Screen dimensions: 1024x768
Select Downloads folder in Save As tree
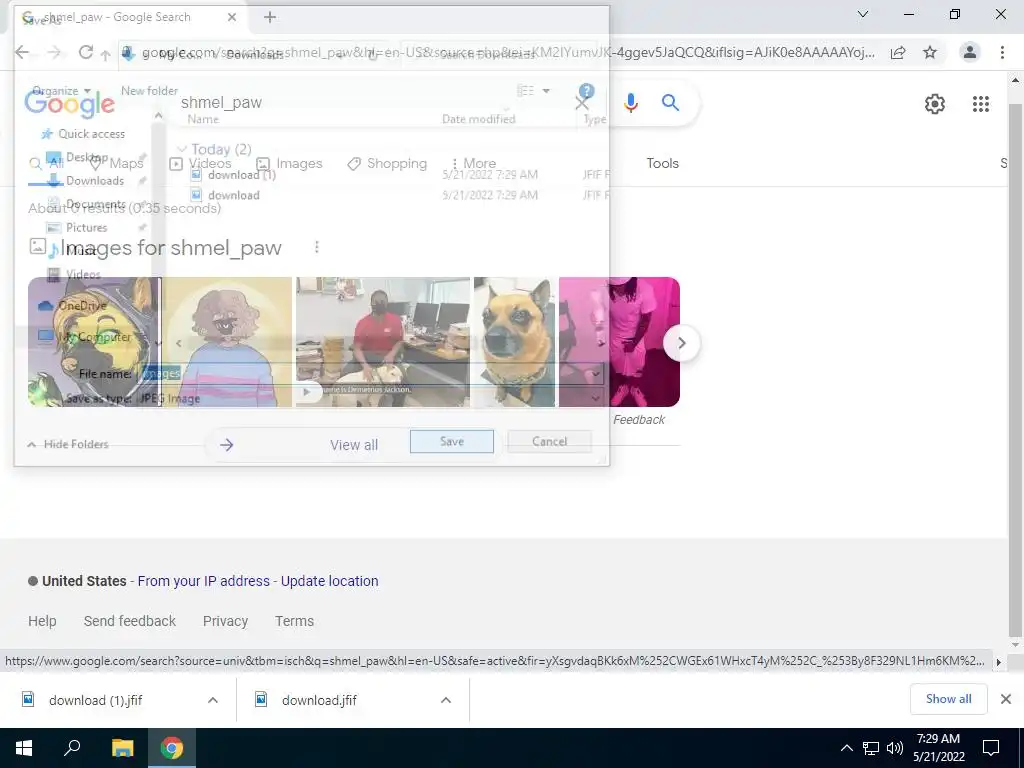tap(88, 181)
